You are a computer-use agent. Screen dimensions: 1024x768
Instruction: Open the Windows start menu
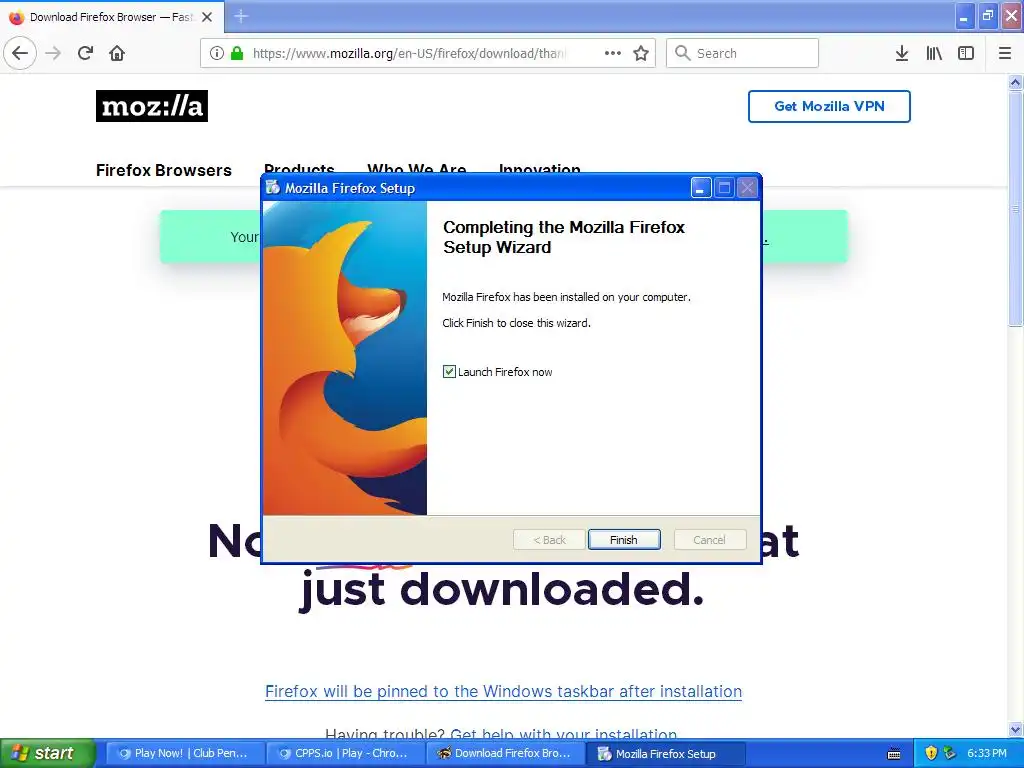click(47, 753)
